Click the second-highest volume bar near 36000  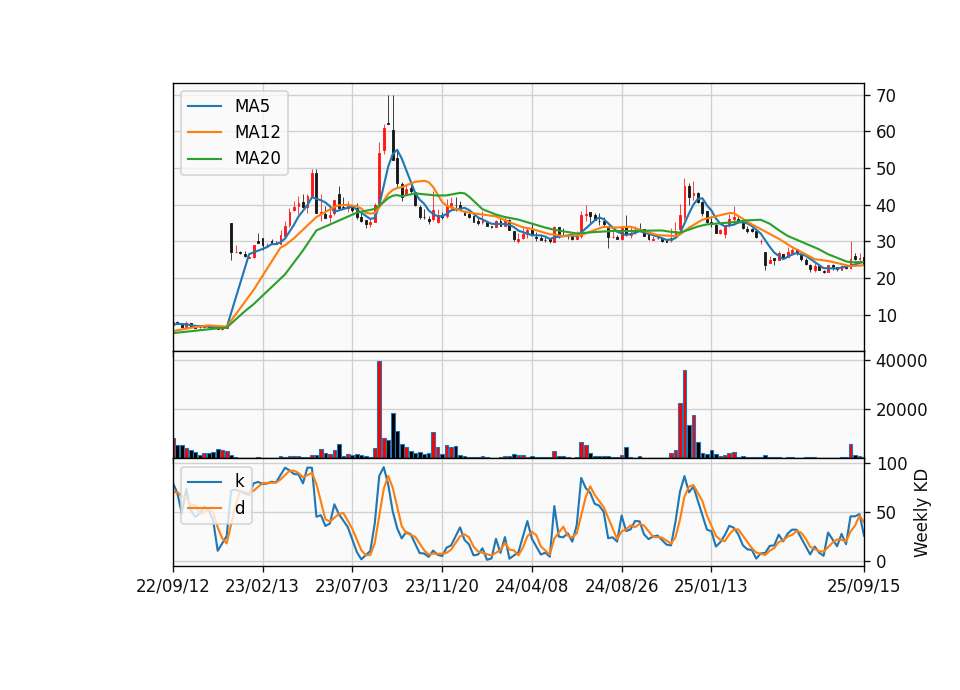(x=685, y=414)
